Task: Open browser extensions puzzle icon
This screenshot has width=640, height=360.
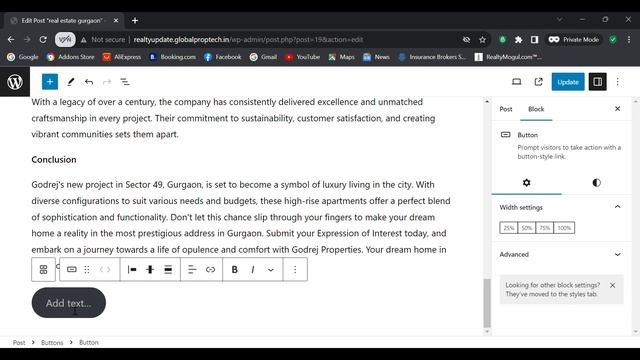Action: pyautogui.click(x=518, y=40)
